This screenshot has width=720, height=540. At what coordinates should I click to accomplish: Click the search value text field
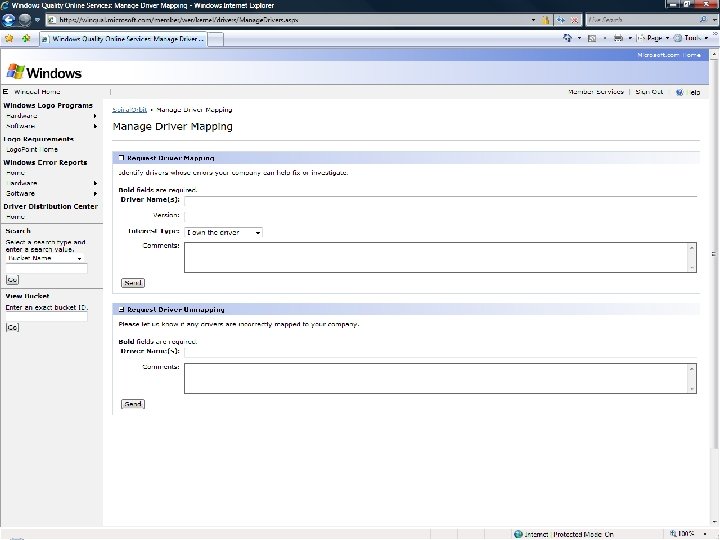(x=46, y=269)
